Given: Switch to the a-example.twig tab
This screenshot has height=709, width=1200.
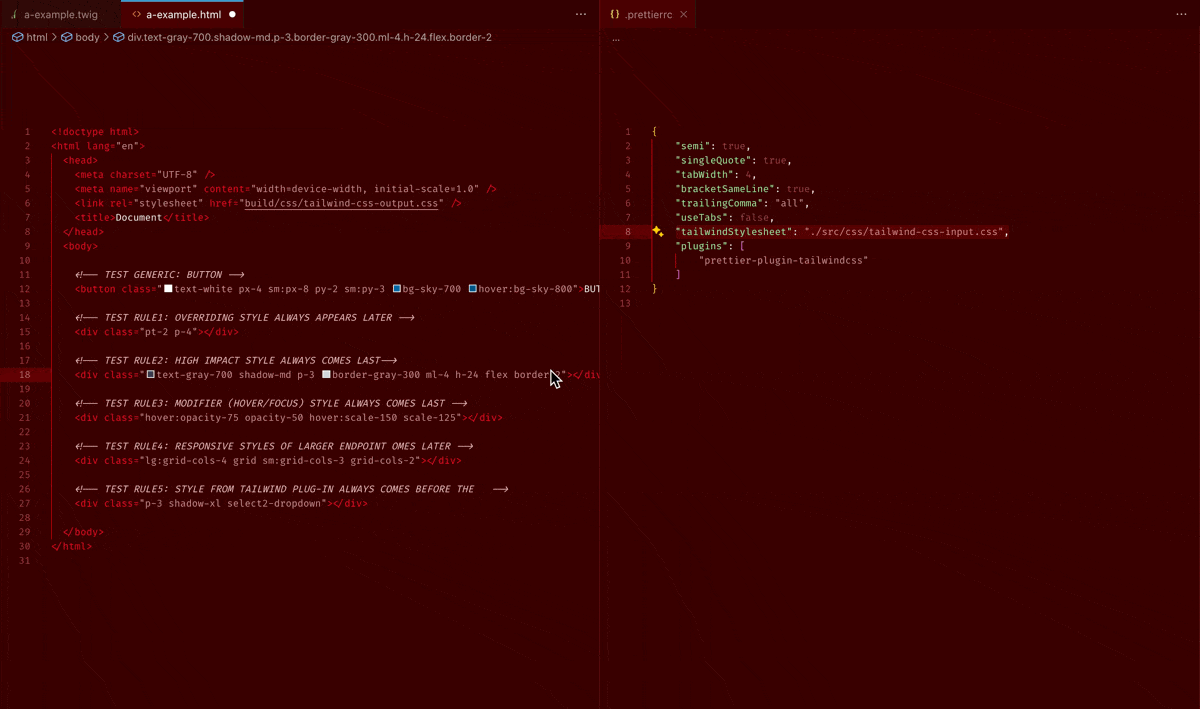Looking at the screenshot, I should pyautogui.click(x=60, y=15).
